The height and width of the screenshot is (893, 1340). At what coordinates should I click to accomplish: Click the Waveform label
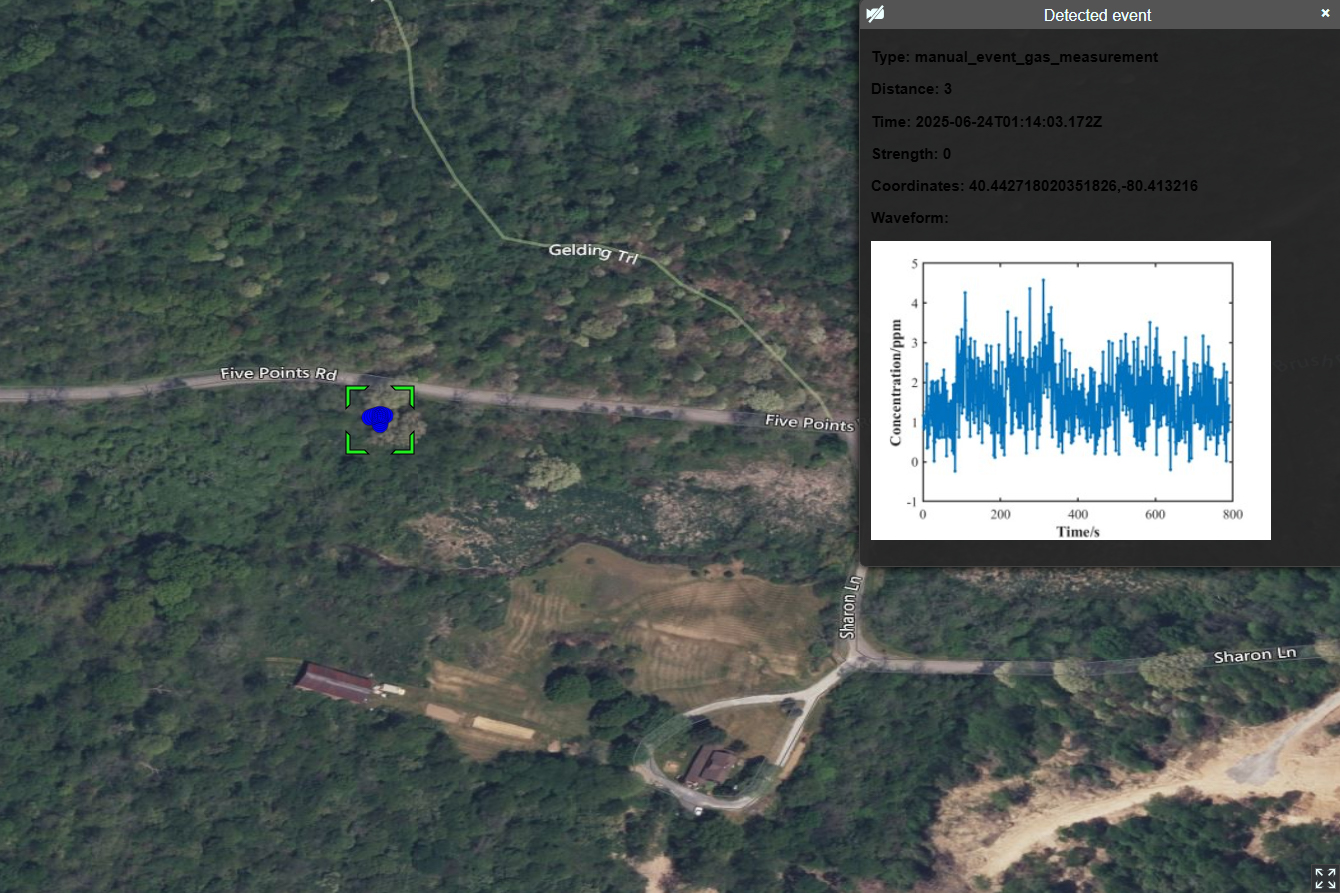(909, 218)
